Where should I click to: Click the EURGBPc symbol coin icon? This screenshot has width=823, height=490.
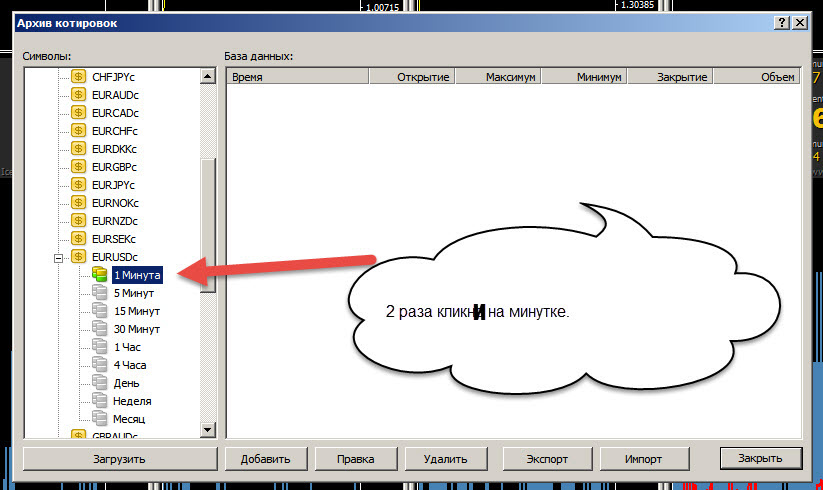[x=78, y=167]
